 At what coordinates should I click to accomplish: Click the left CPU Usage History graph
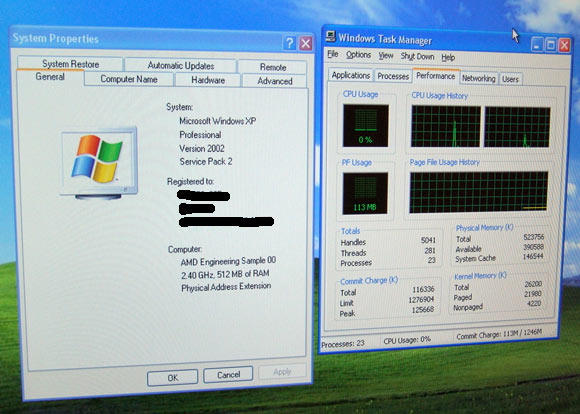coord(446,126)
